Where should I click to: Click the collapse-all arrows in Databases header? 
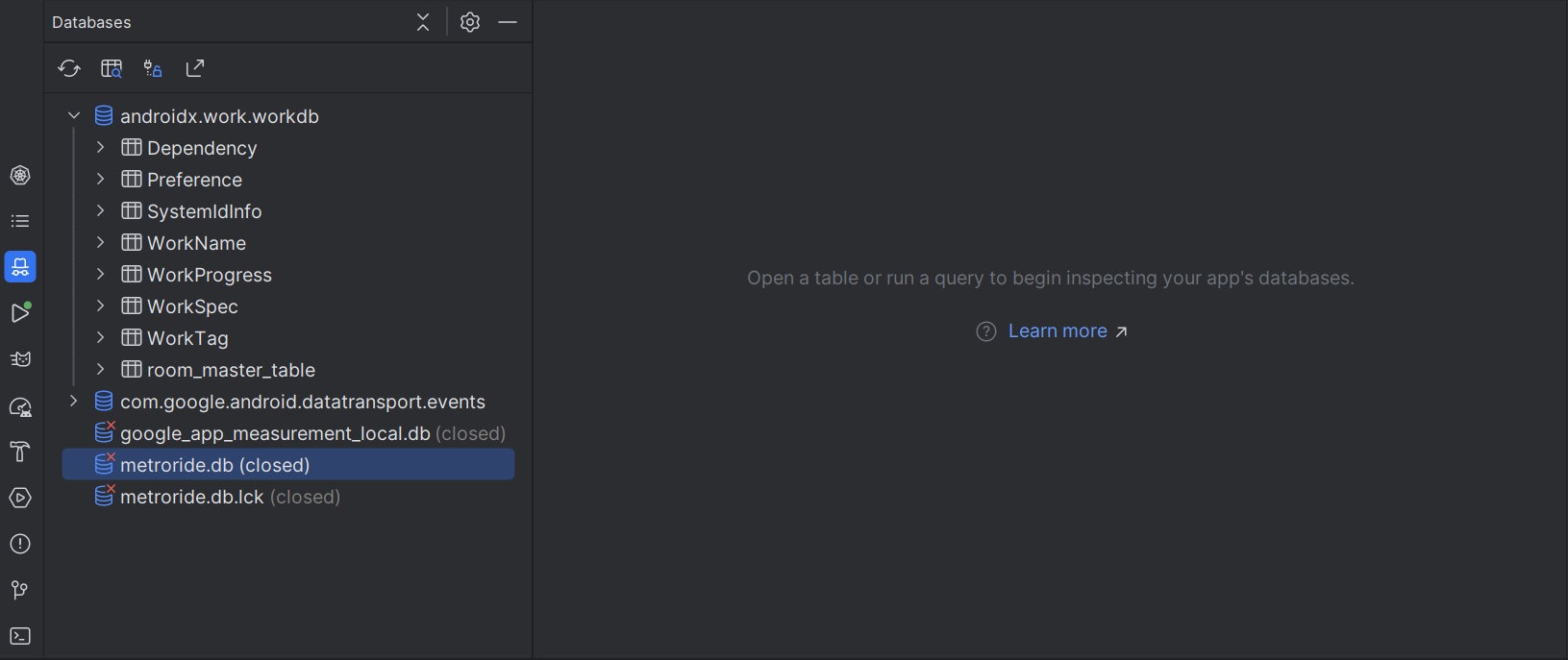[x=423, y=22]
